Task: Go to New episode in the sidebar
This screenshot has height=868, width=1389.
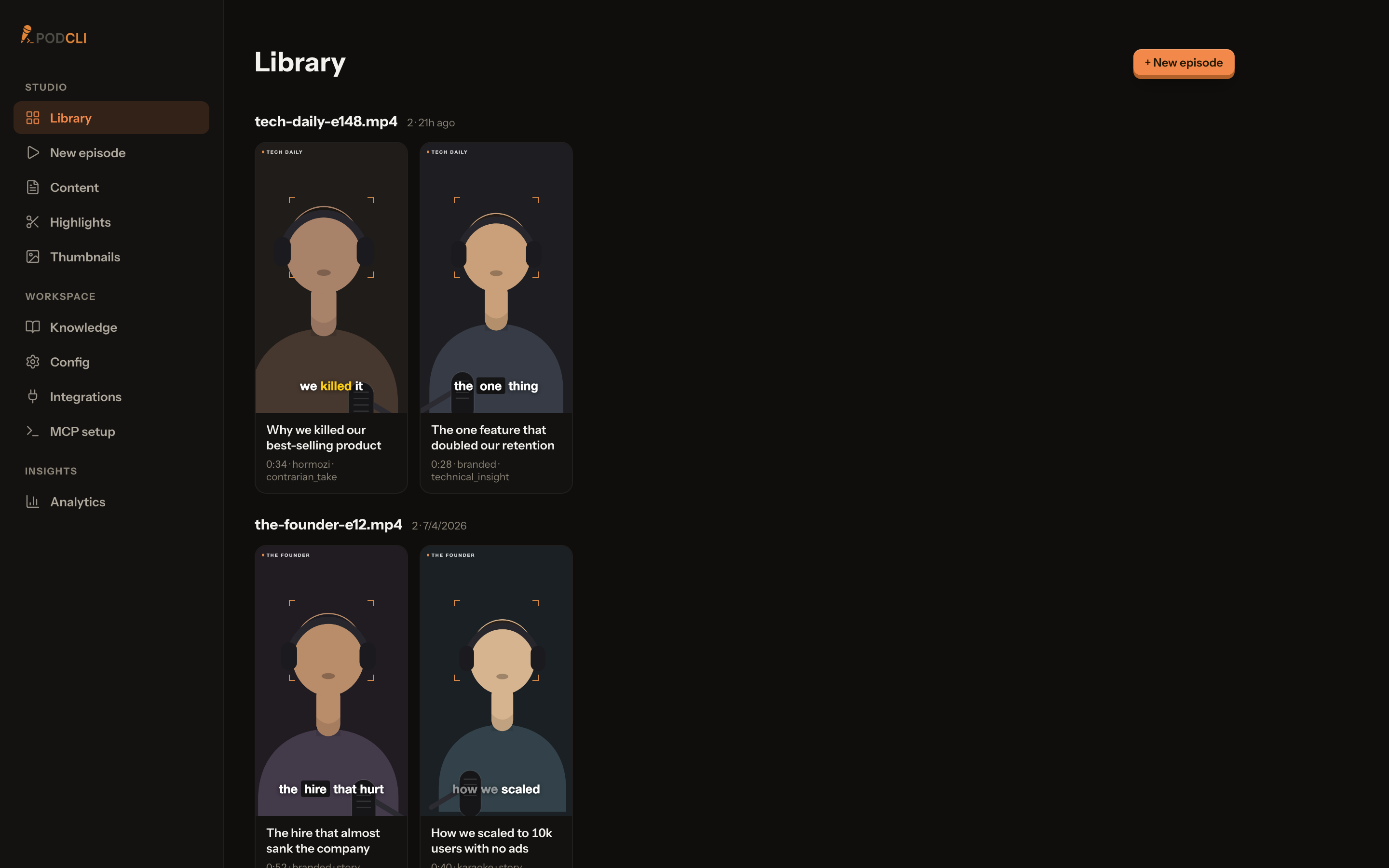Action: (88, 153)
